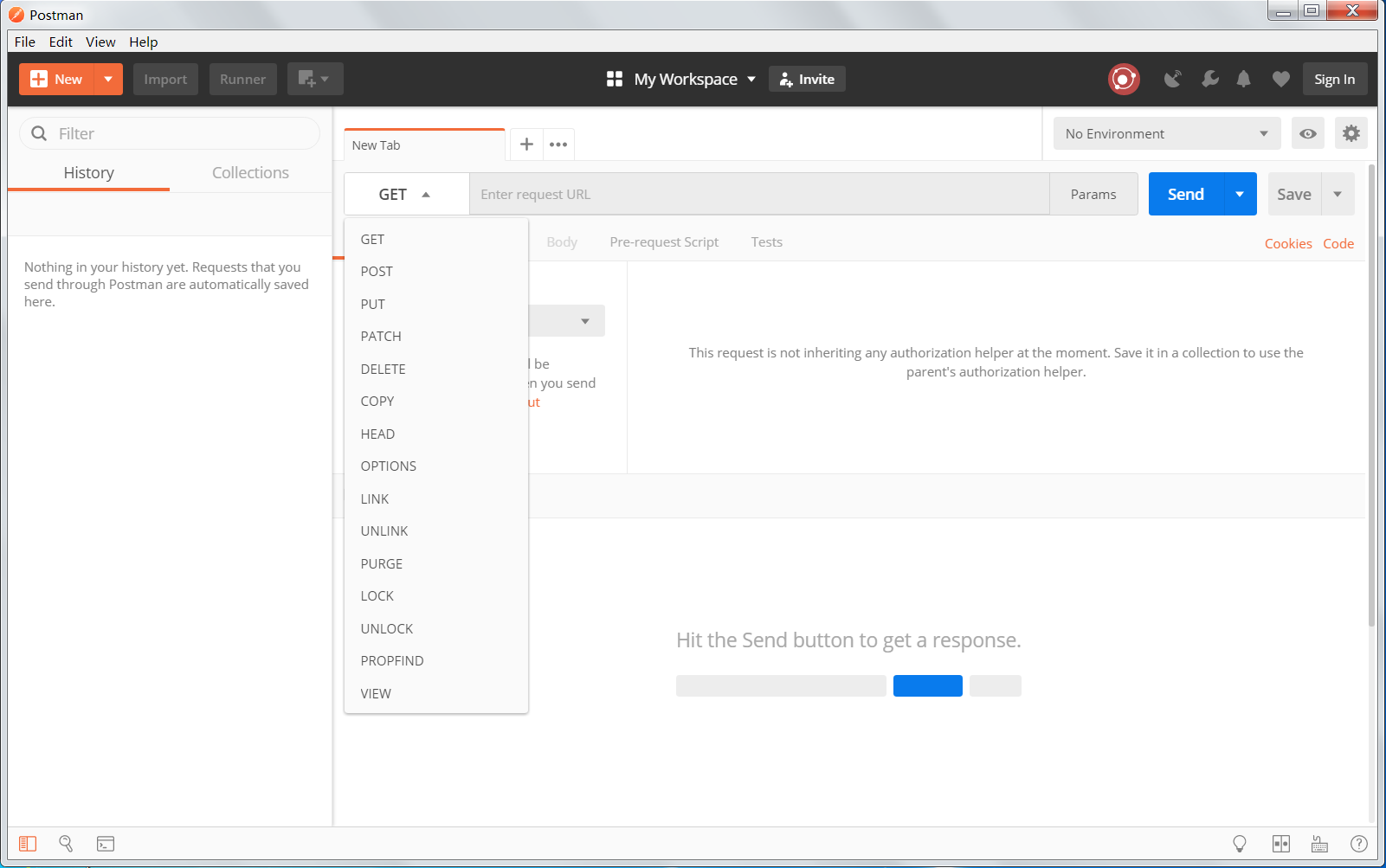Choose OPTIONS from the method list
The width and height of the screenshot is (1386, 868).
[x=436, y=466]
